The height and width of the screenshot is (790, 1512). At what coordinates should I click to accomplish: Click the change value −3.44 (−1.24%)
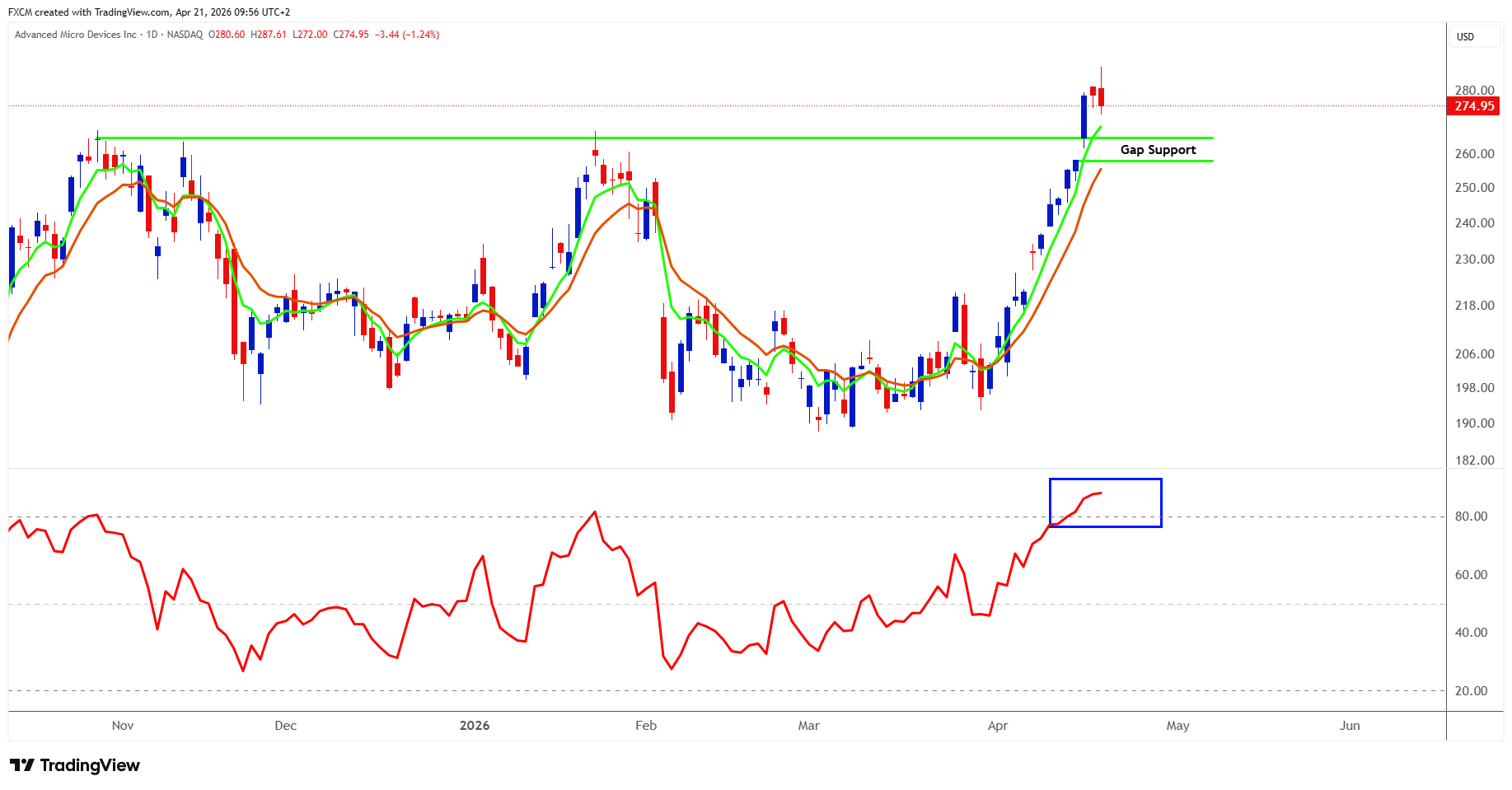click(407, 35)
